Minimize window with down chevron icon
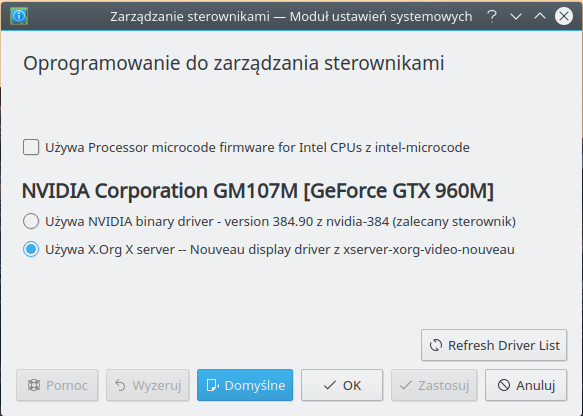Viewport: 583px width, 416px height. pyautogui.click(x=516, y=16)
